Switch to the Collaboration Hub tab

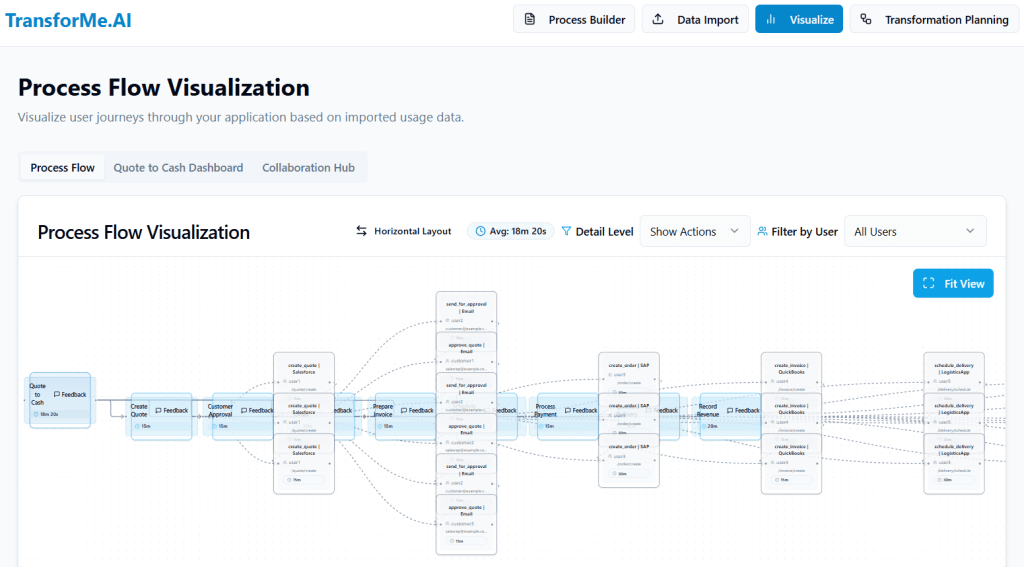point(308,168)
